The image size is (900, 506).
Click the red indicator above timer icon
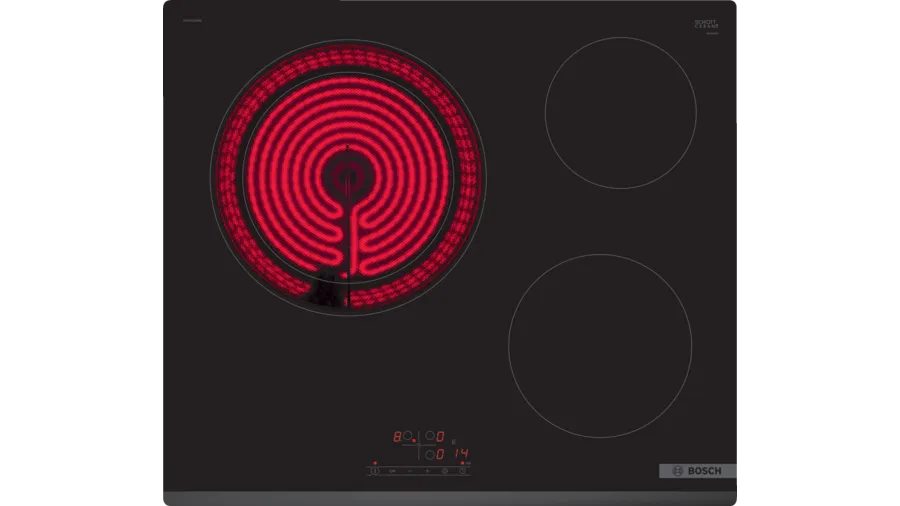(x=462, y=463)
